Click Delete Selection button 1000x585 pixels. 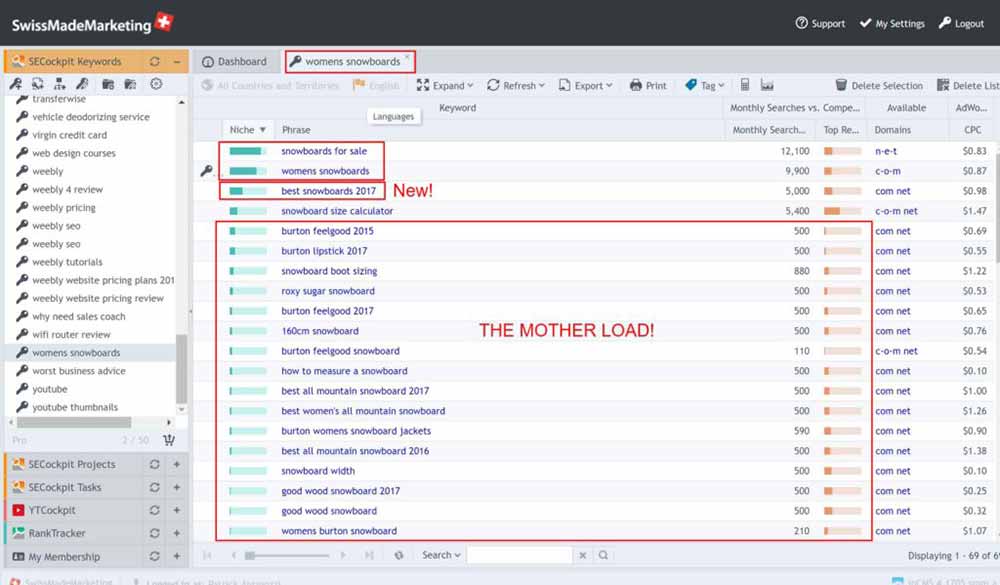879,85
